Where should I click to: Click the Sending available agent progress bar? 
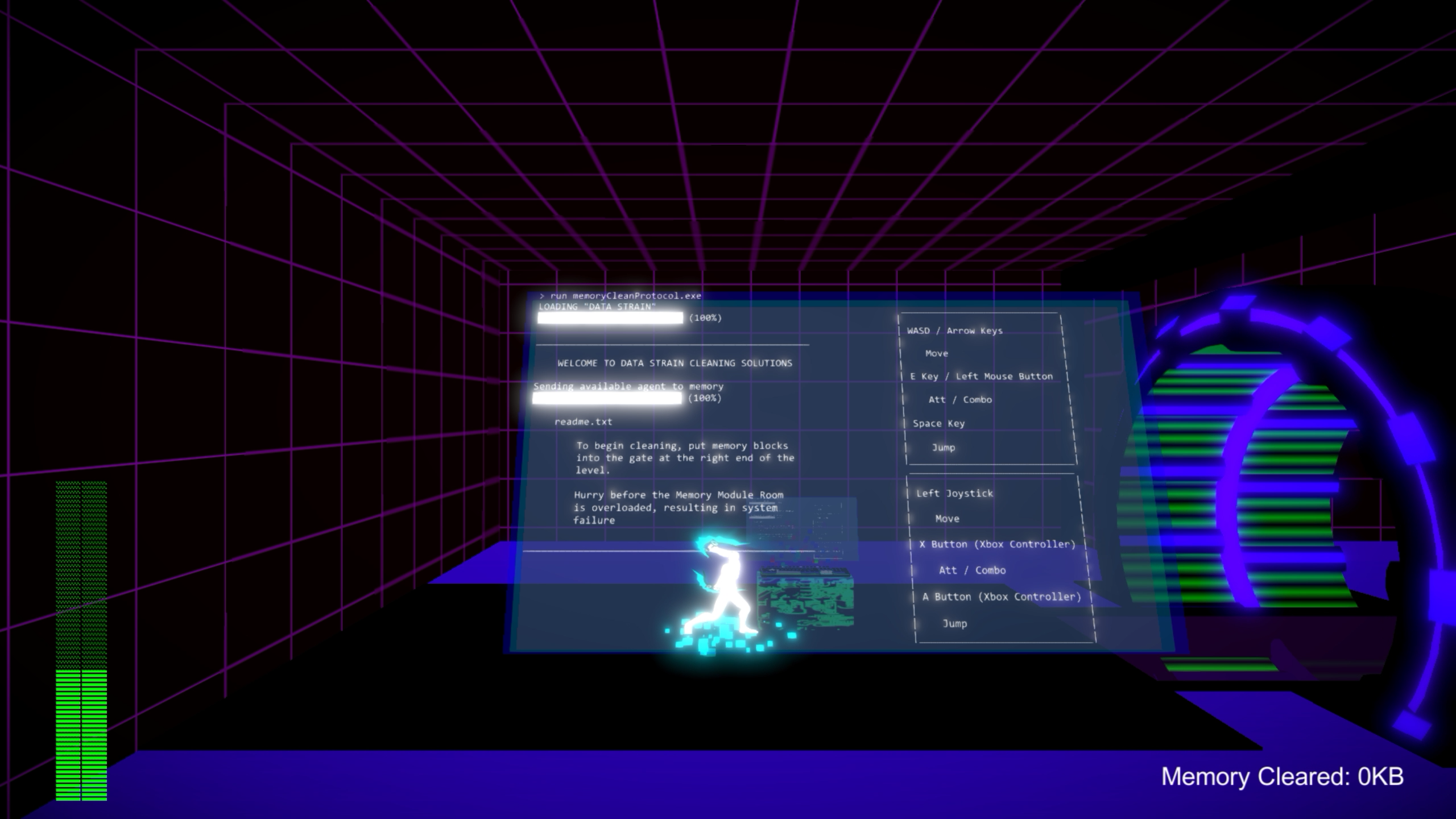(x=607, y=398)
